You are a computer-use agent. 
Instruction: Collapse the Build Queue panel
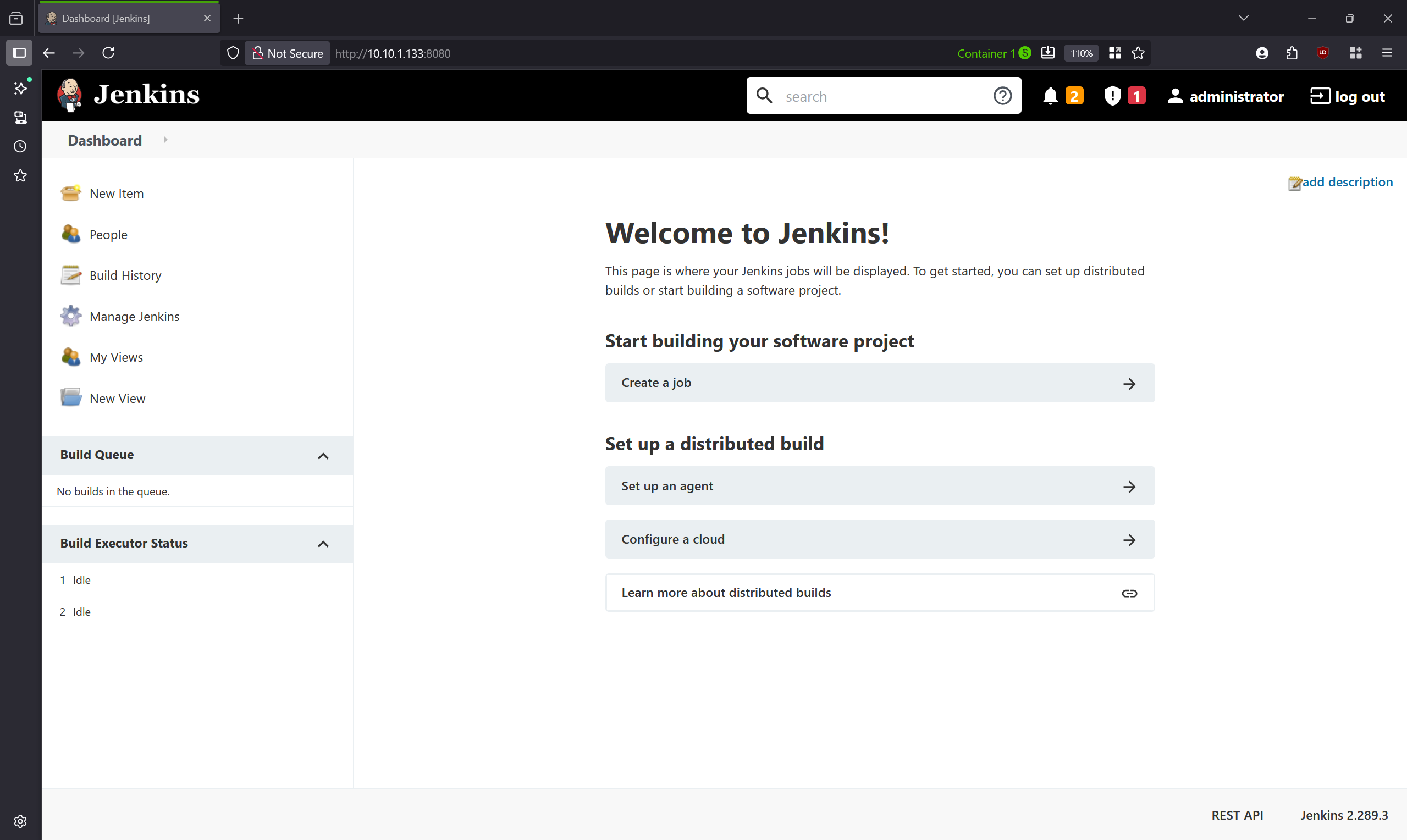point(323,456)
